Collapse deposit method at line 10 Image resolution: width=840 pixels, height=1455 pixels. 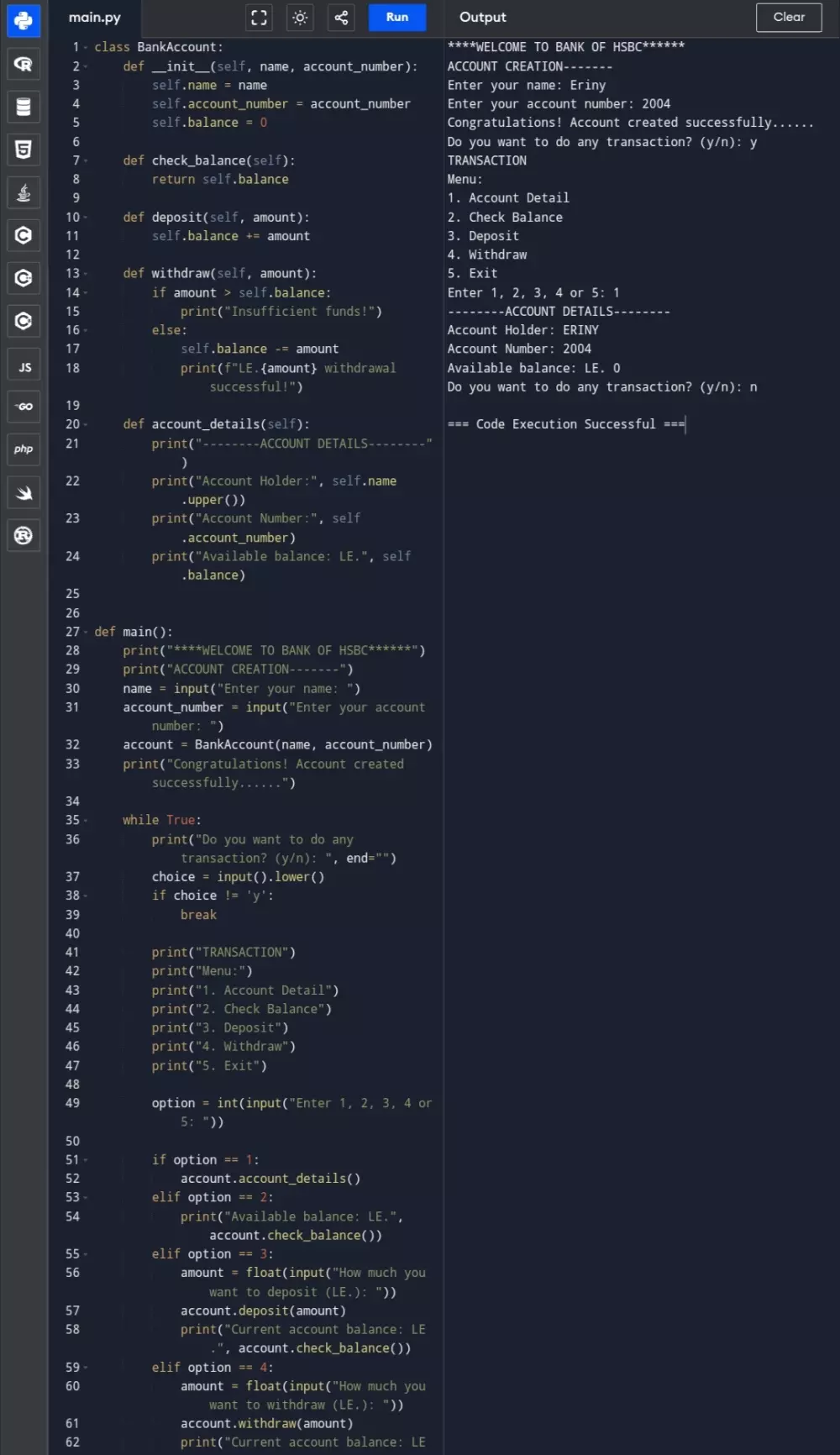(86, 218)
